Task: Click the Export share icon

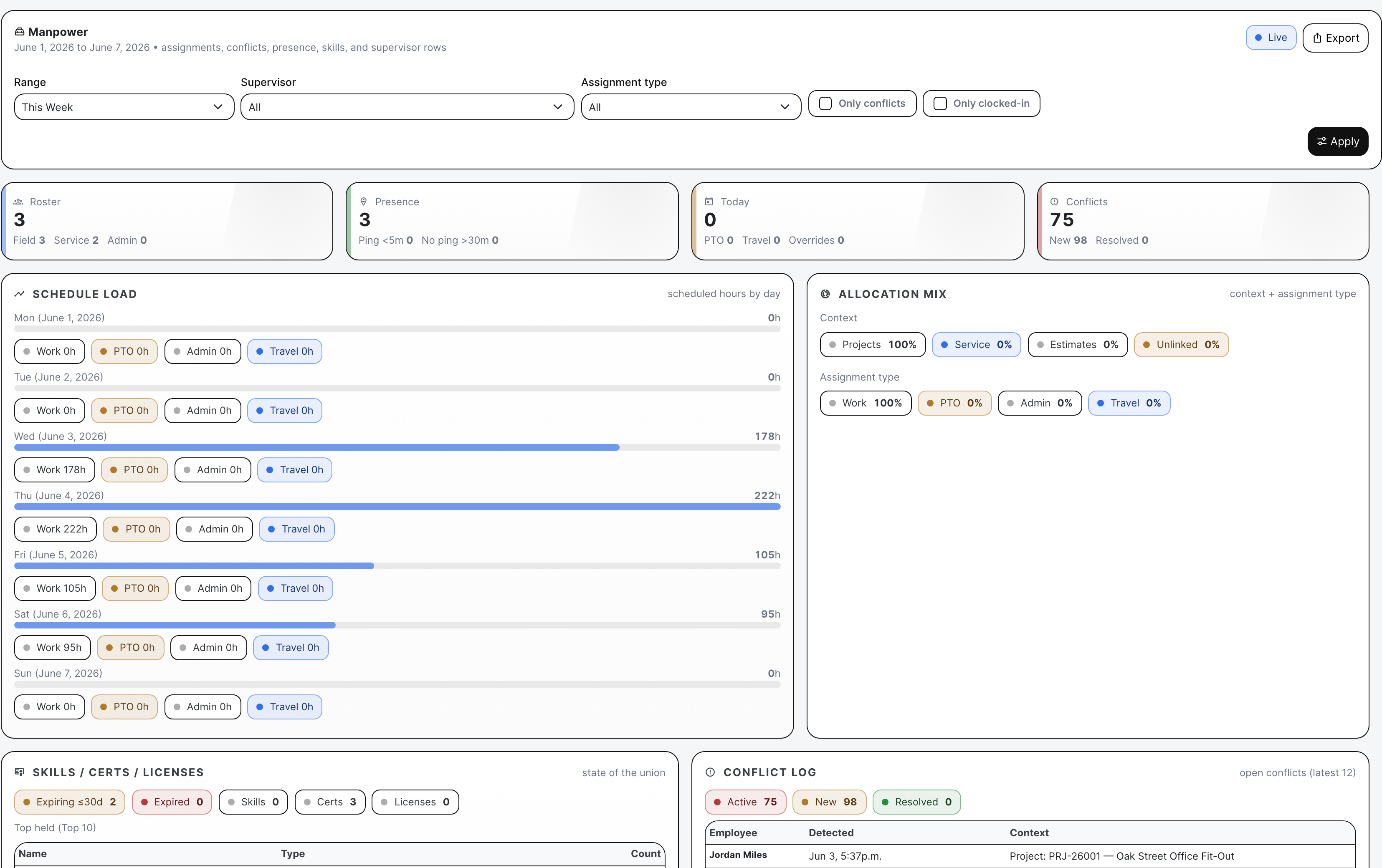Action: pyautogui.click(x=1317, y=38)
